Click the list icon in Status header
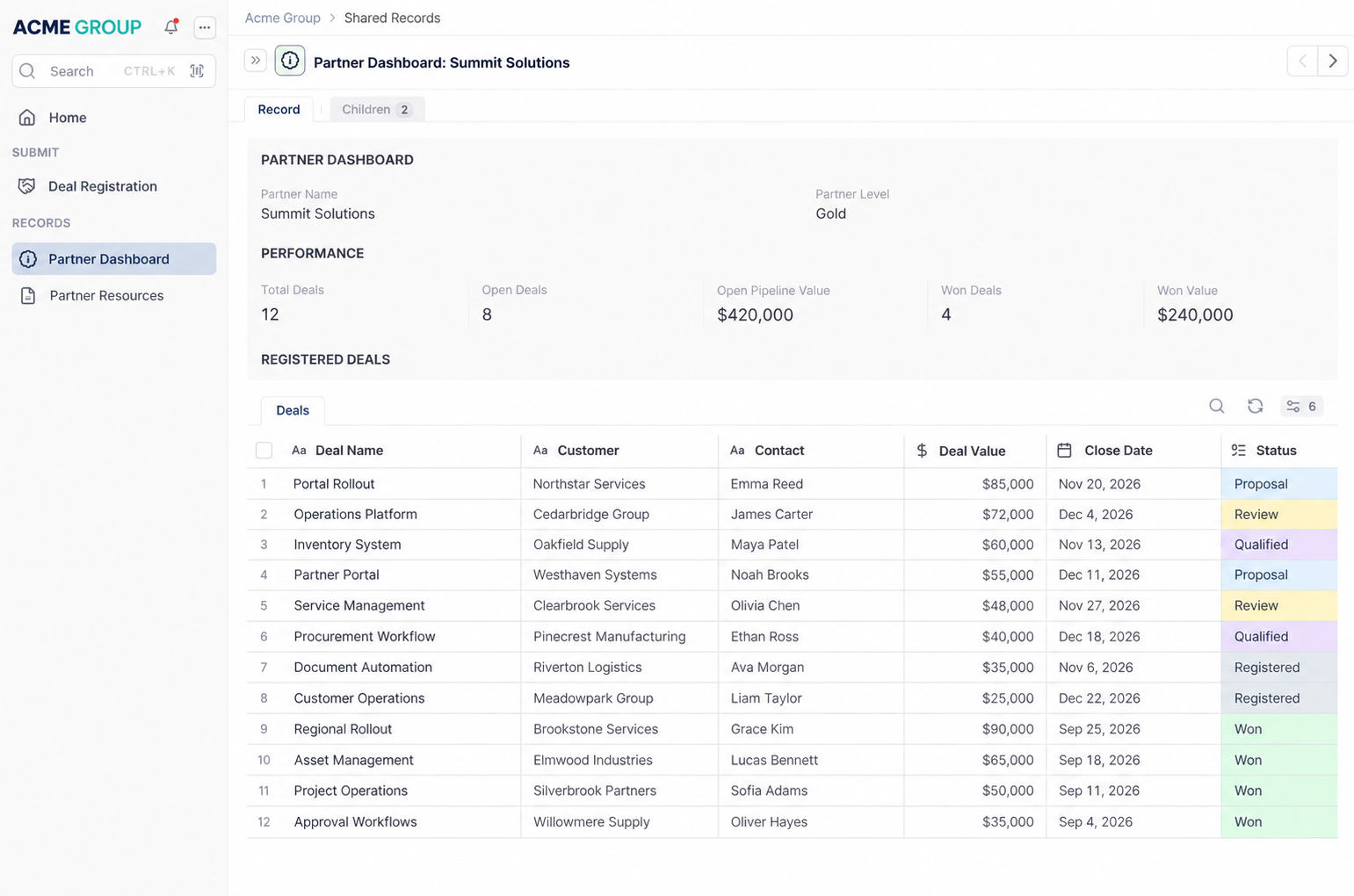Image resolution: width=1354 pixels, height=896 pixels. [x=1239, y=451]
